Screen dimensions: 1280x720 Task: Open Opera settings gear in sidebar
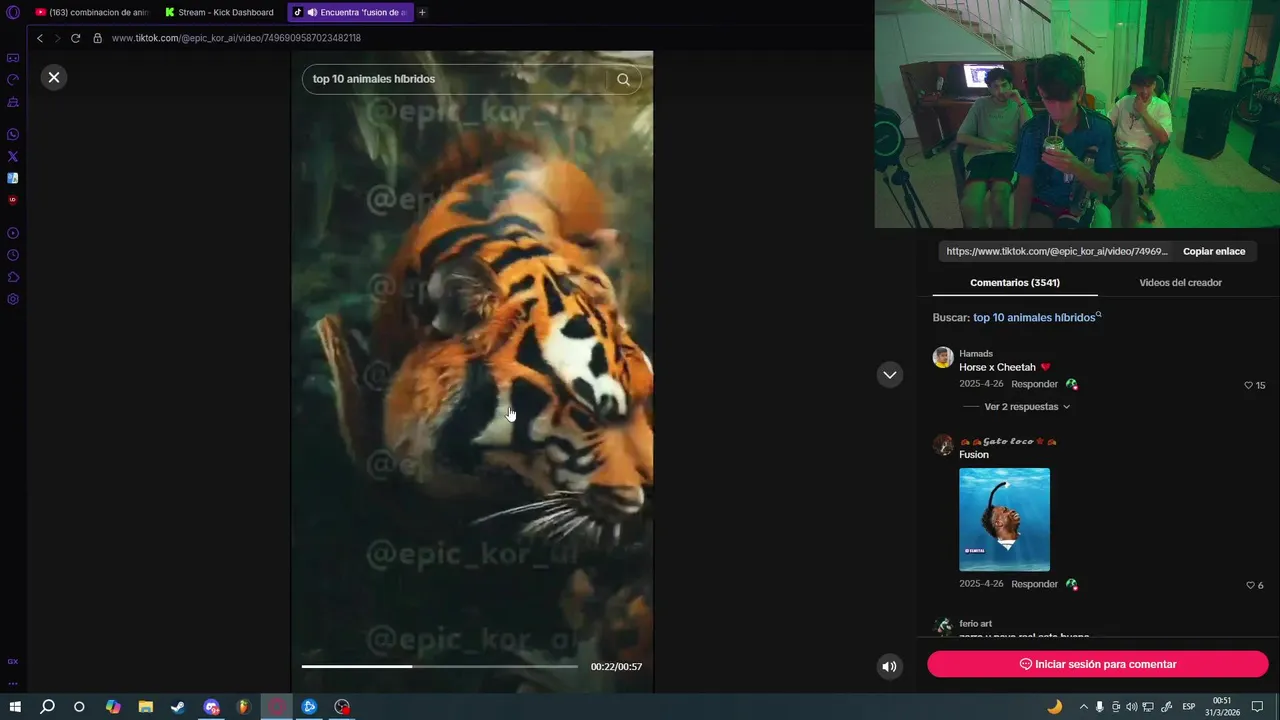13,299
